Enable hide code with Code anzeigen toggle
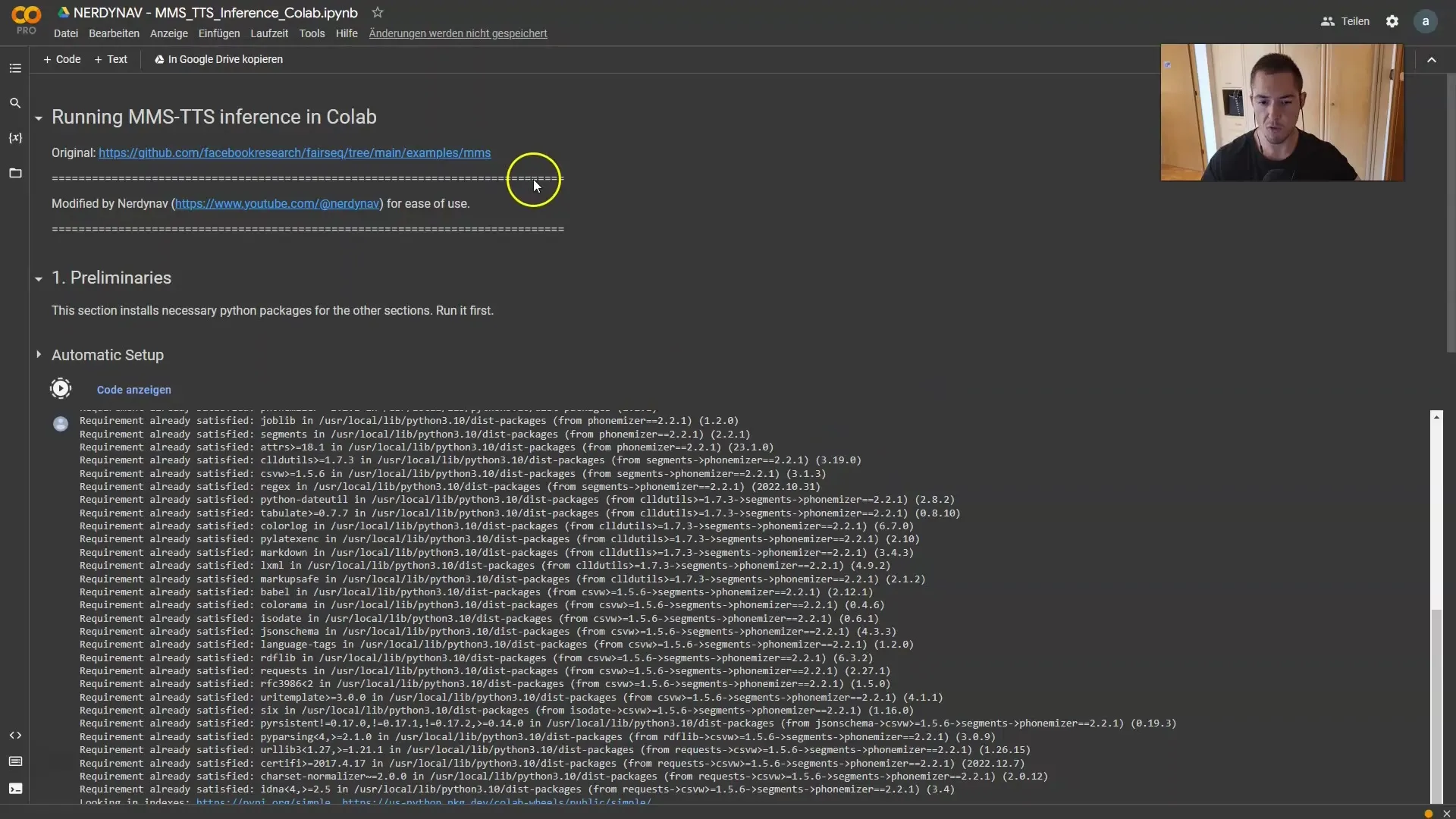This screenshot has height=819, width=1456. pyautogui.click(x=133, y=389)
